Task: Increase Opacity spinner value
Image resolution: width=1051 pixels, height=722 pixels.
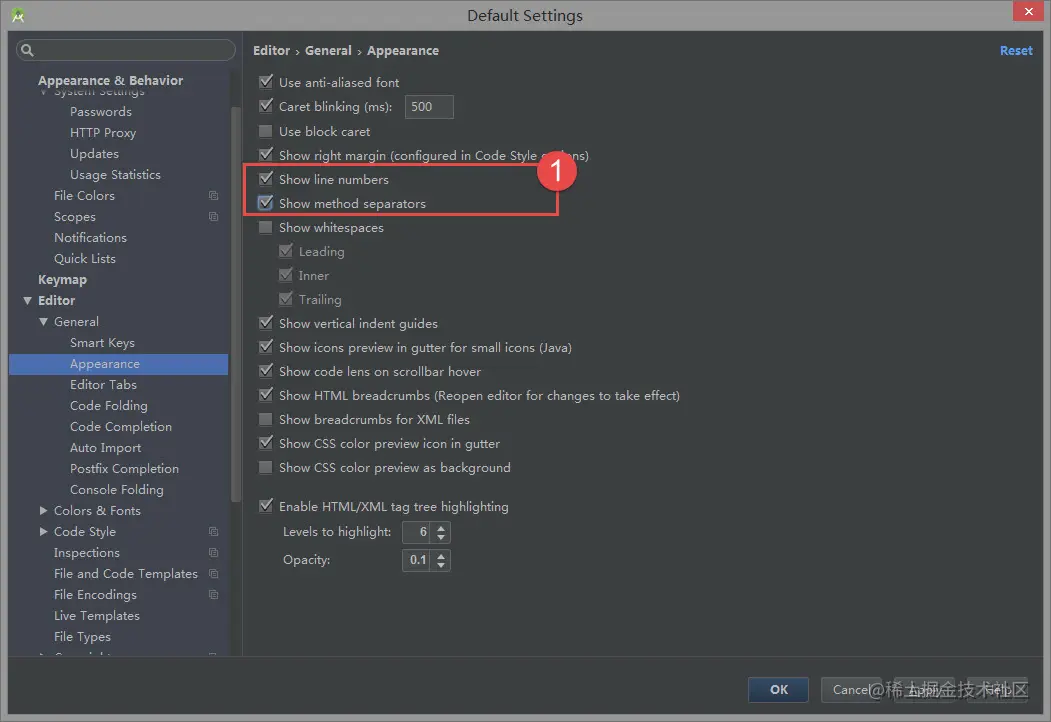Action: [441, 556]
